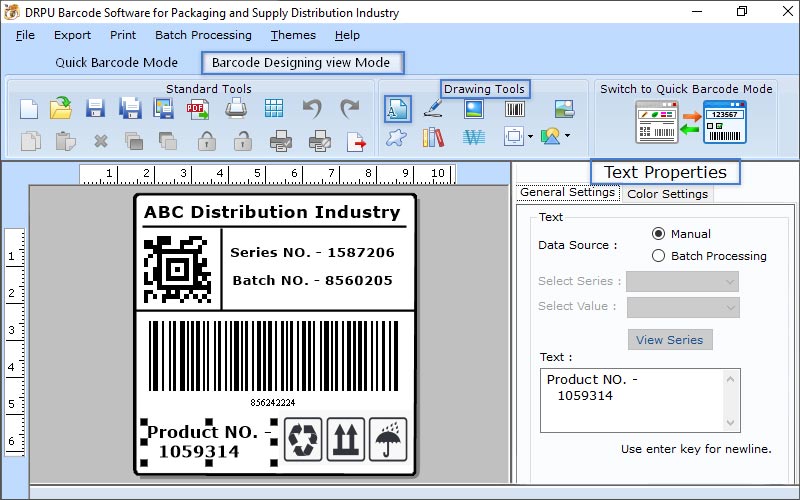Lock the selected object
Viewport: 800px width, 500px height.
(x=207, y=141)
